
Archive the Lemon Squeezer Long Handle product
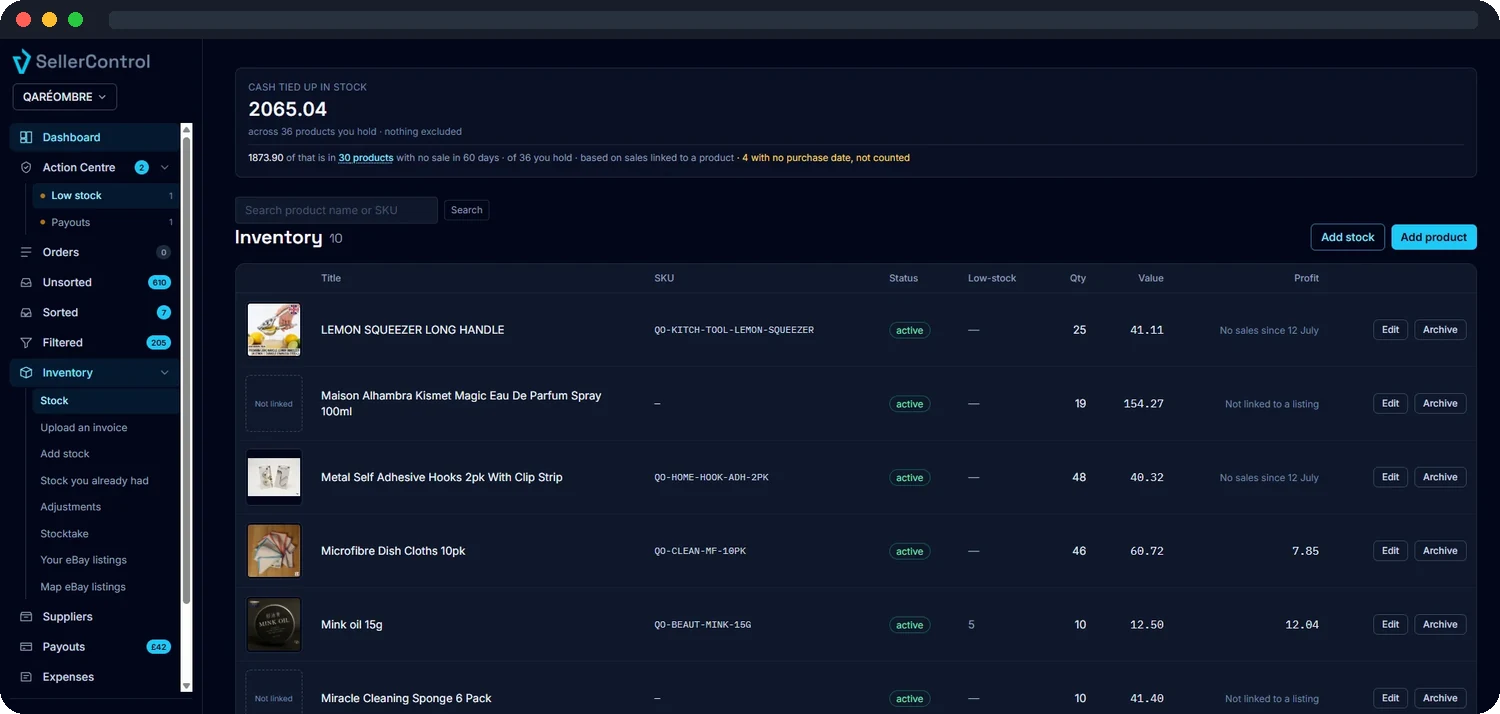(1440, 330)
